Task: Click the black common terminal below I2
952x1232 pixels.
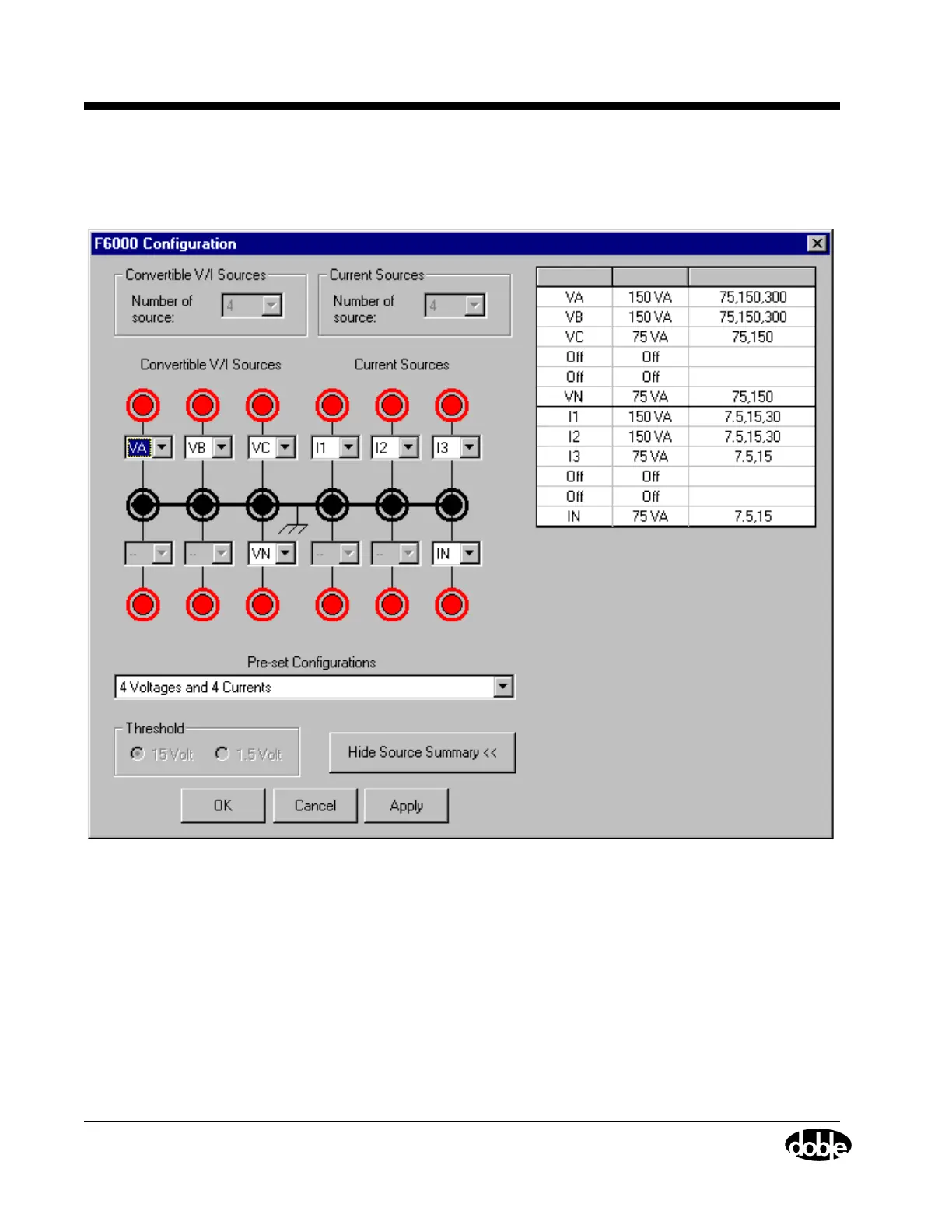Action: (392, 505)
